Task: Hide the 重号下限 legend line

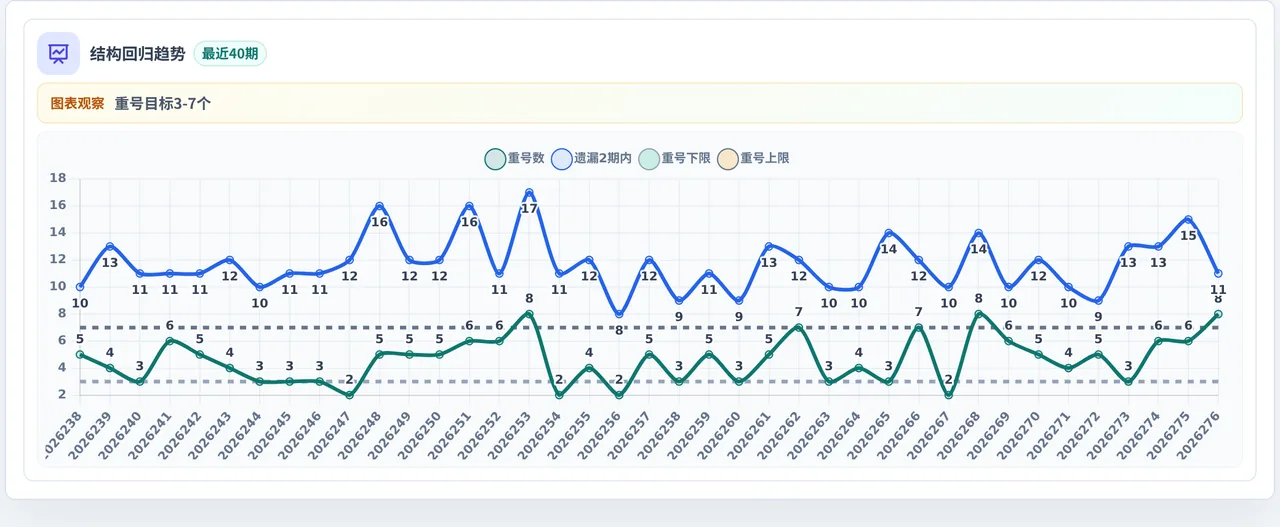Action: 674,158
